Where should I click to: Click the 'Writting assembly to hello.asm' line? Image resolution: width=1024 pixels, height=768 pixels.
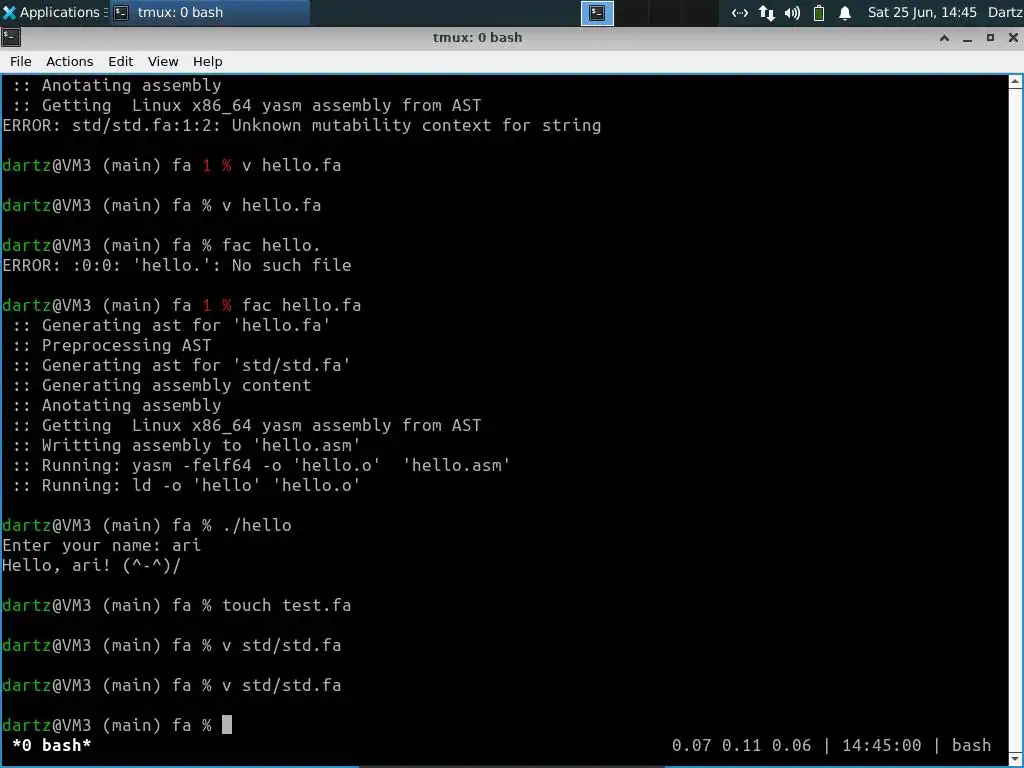pos(187,445)
